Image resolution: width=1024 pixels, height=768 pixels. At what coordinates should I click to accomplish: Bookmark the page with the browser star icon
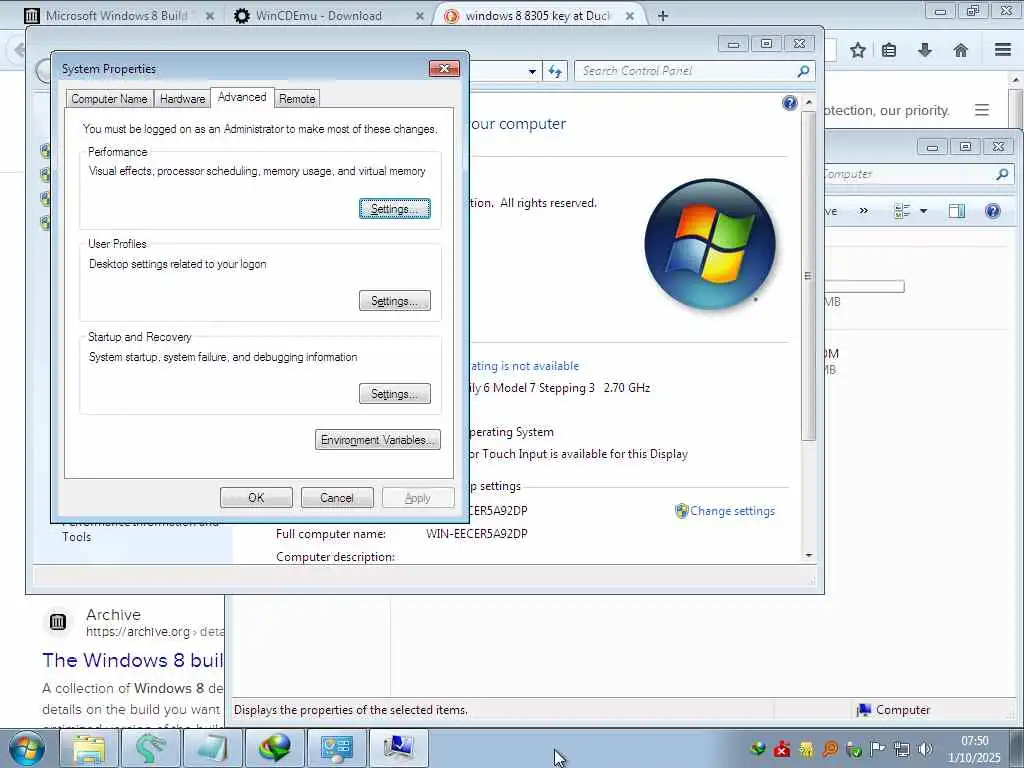point(857,50)
